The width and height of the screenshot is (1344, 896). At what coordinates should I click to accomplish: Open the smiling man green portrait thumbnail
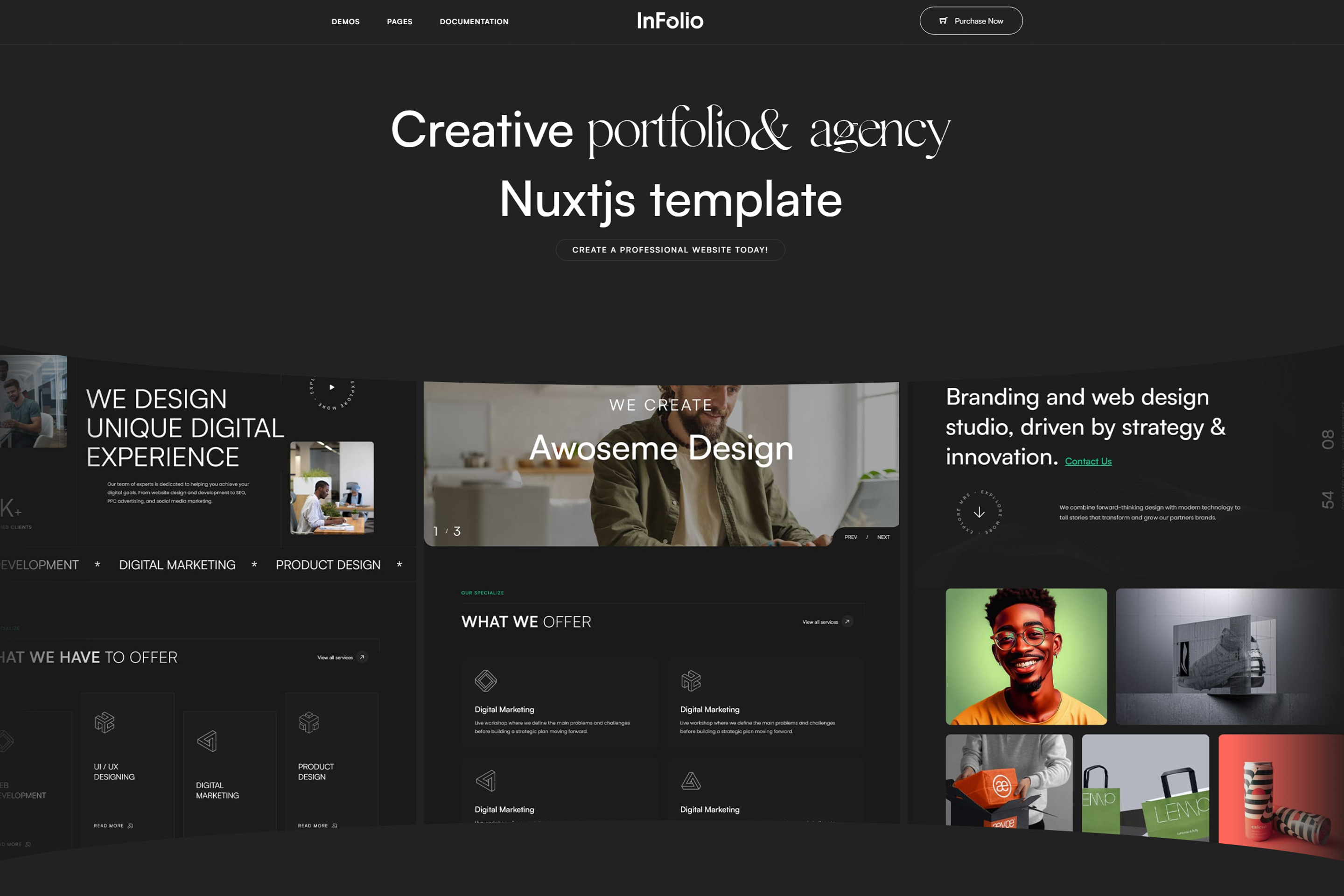pos(1026,656)
